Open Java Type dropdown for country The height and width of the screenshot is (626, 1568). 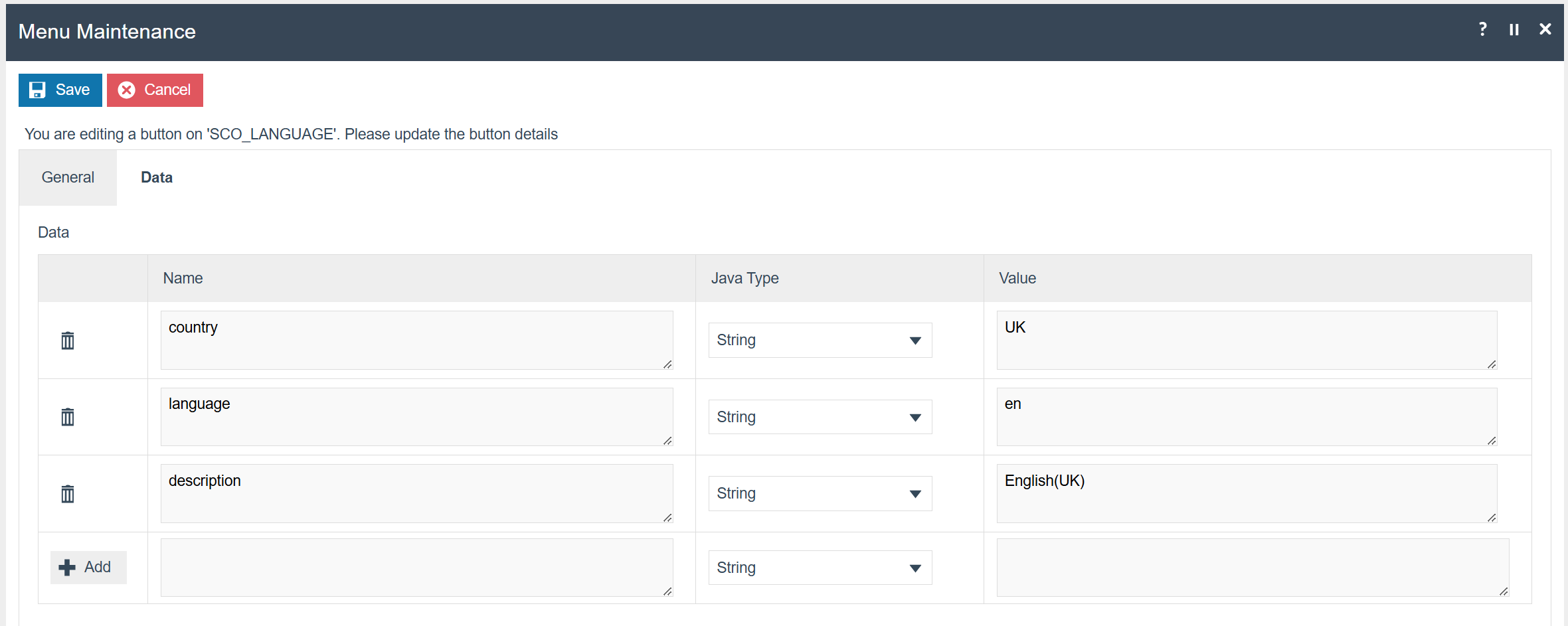coord(820,341)
